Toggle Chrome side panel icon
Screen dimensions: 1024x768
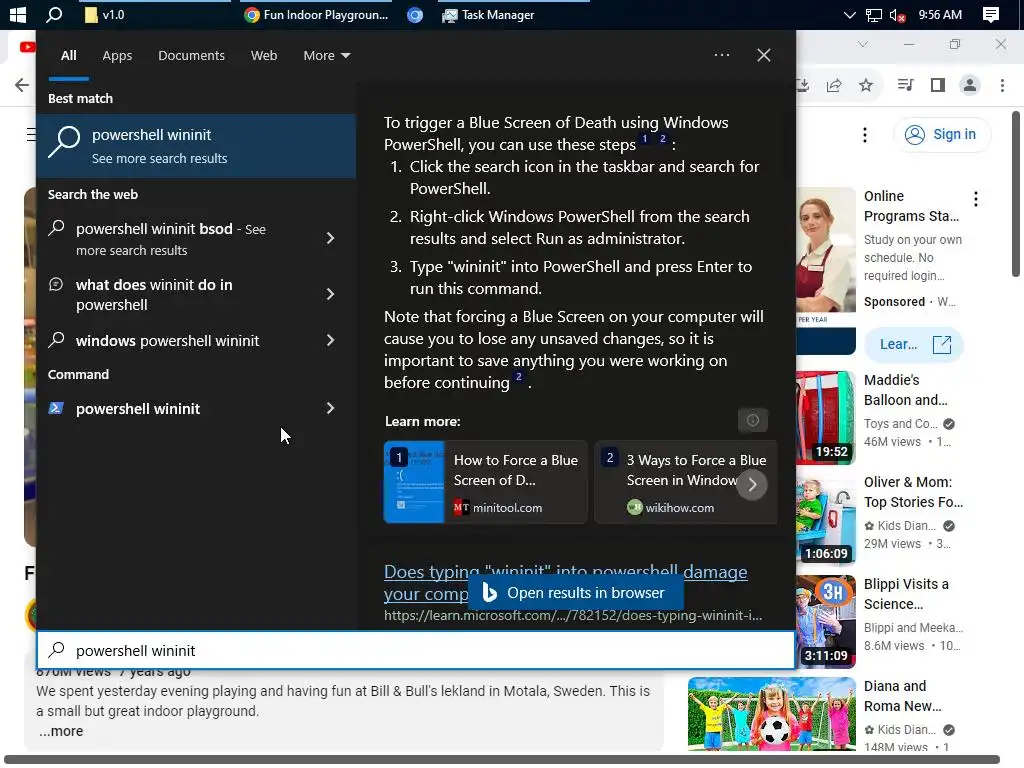pyautogui.click(x=938, y=85)
